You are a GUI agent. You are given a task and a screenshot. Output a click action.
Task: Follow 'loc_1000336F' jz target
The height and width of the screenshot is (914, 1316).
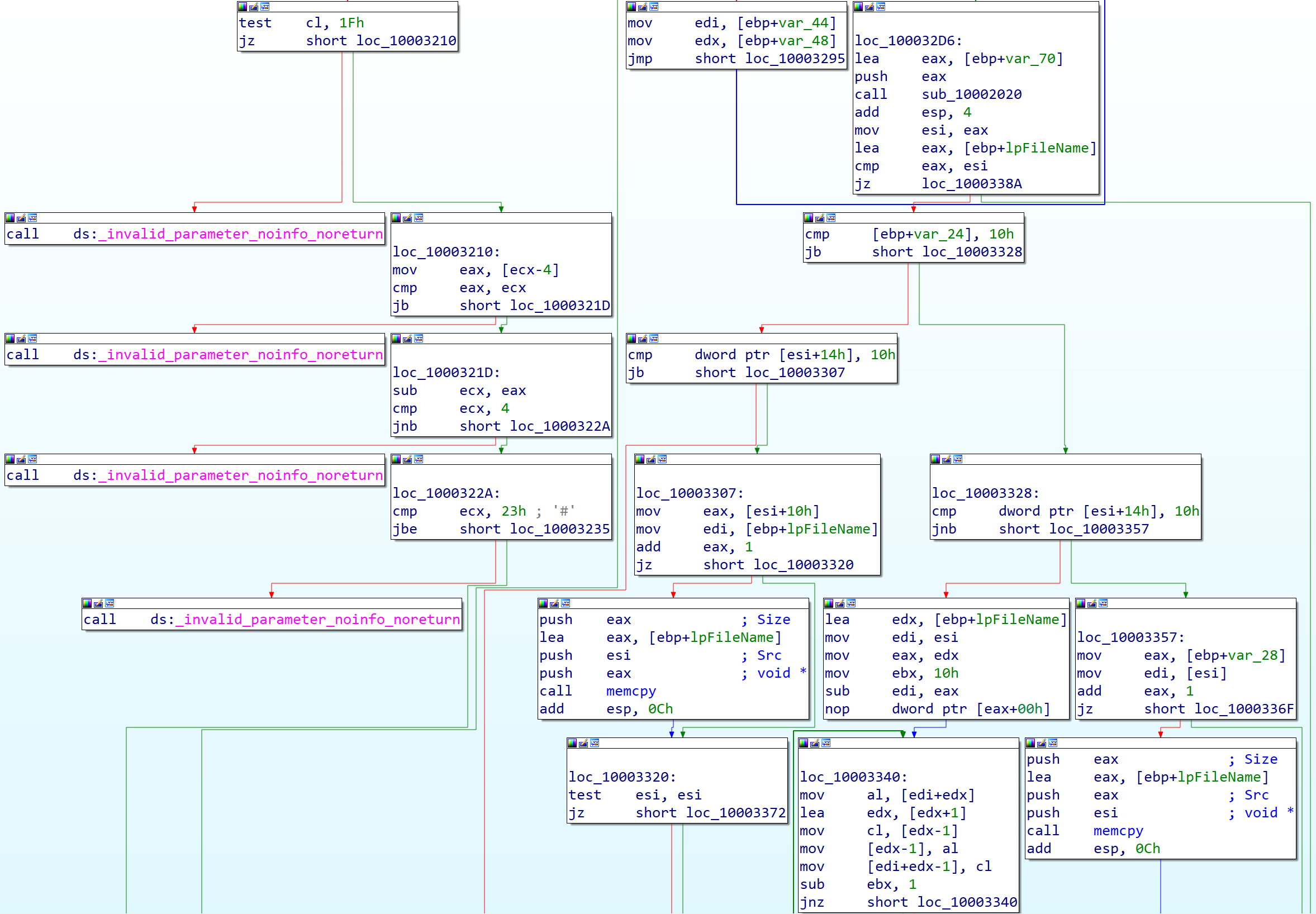(1244, 709)
